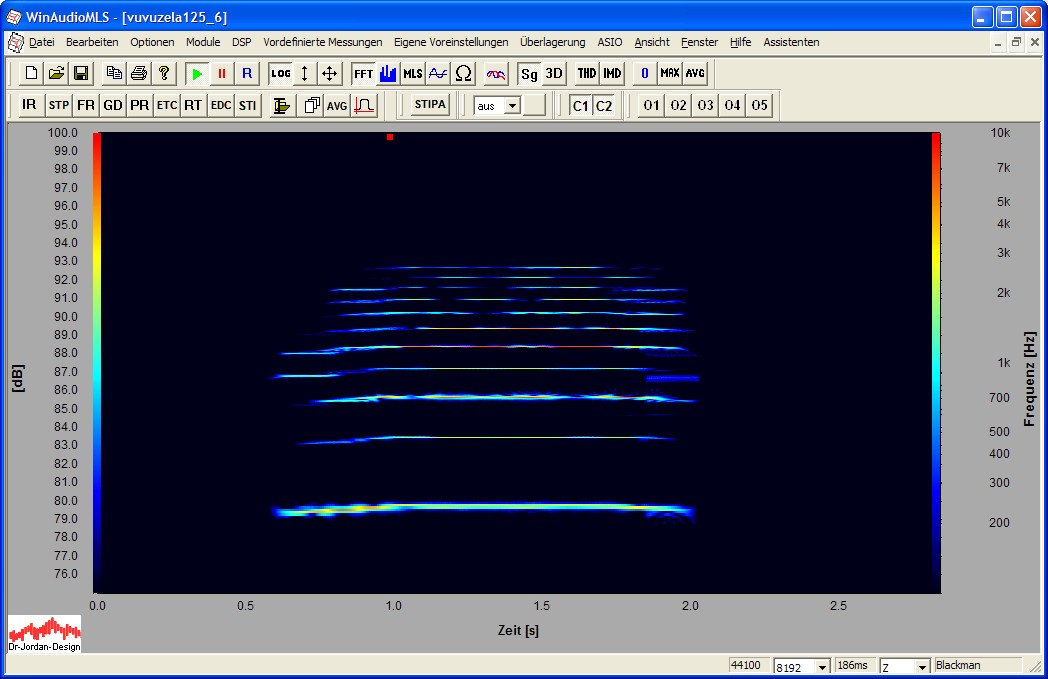Pause measurement using the red pause icon
This screenshot has width=1048, height=679.
click(x=222, y=74)
